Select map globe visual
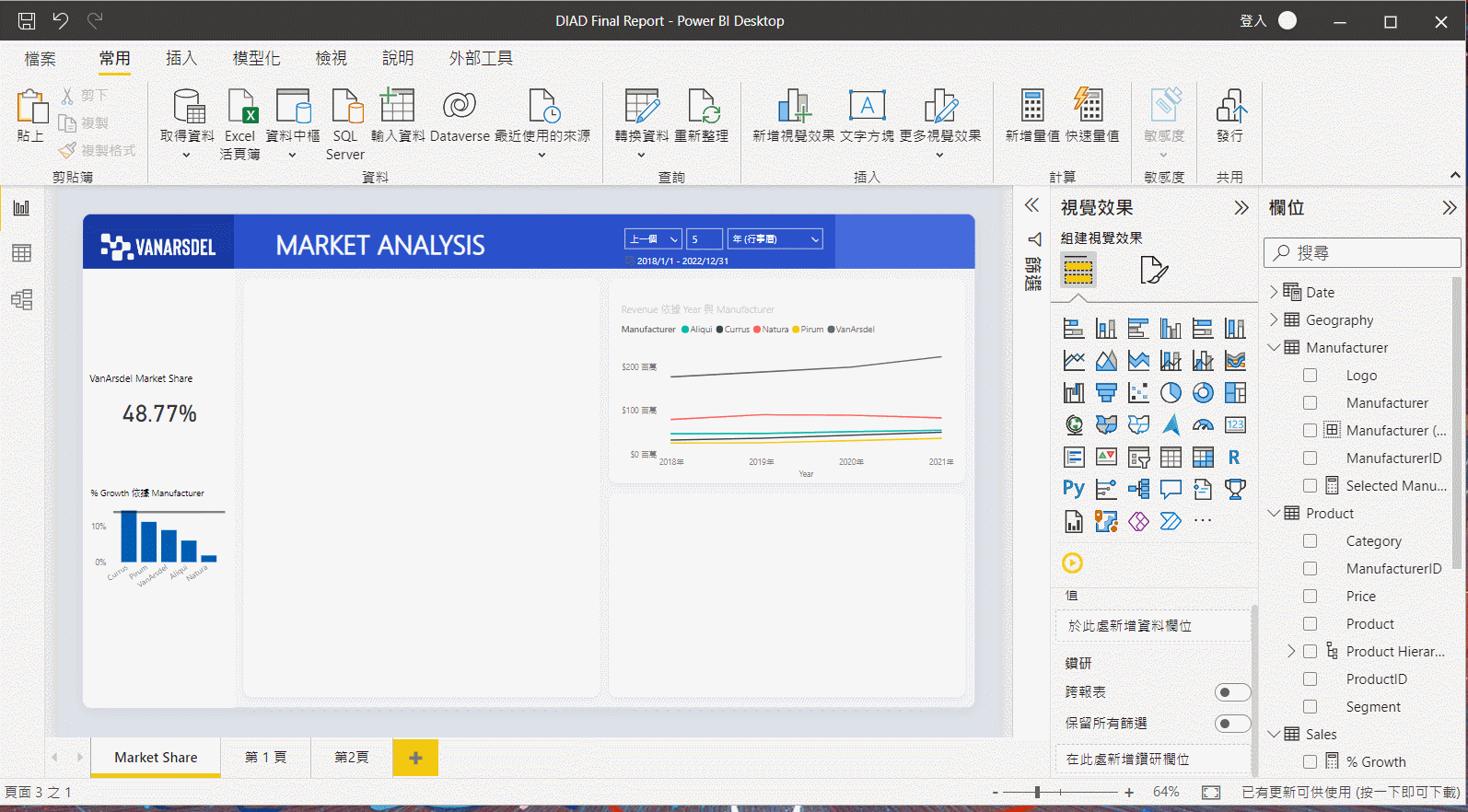The width and height of the screenshot is (1468, 812). [1074, 425]
